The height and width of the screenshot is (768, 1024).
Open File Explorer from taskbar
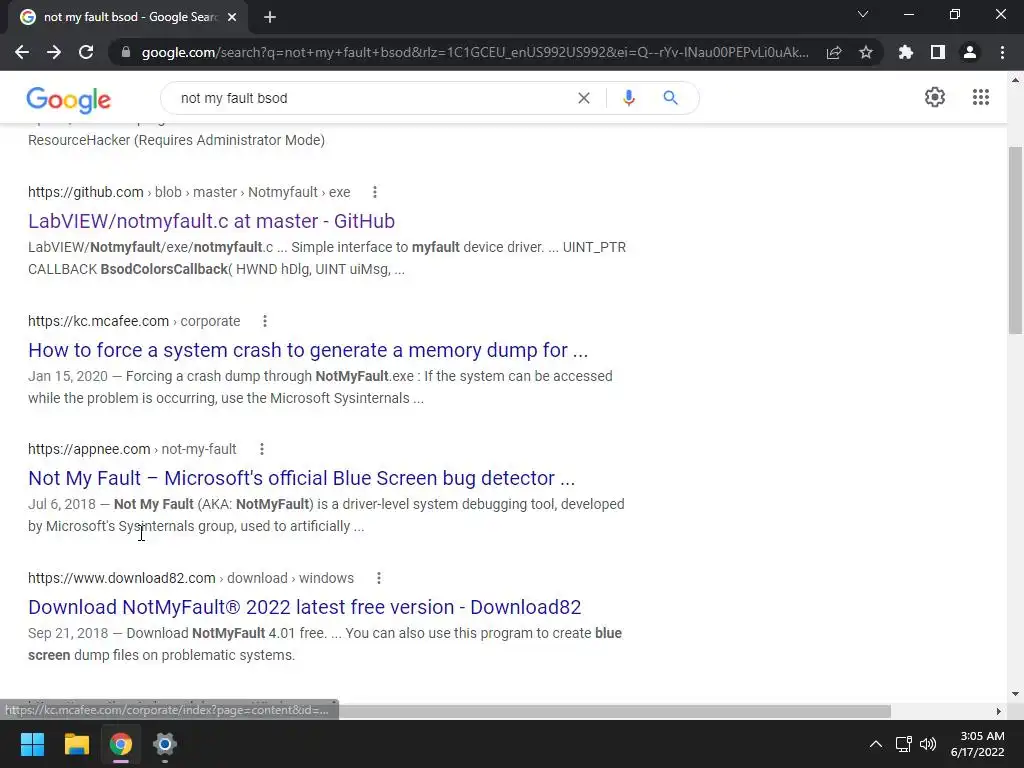tap(76, 744)
